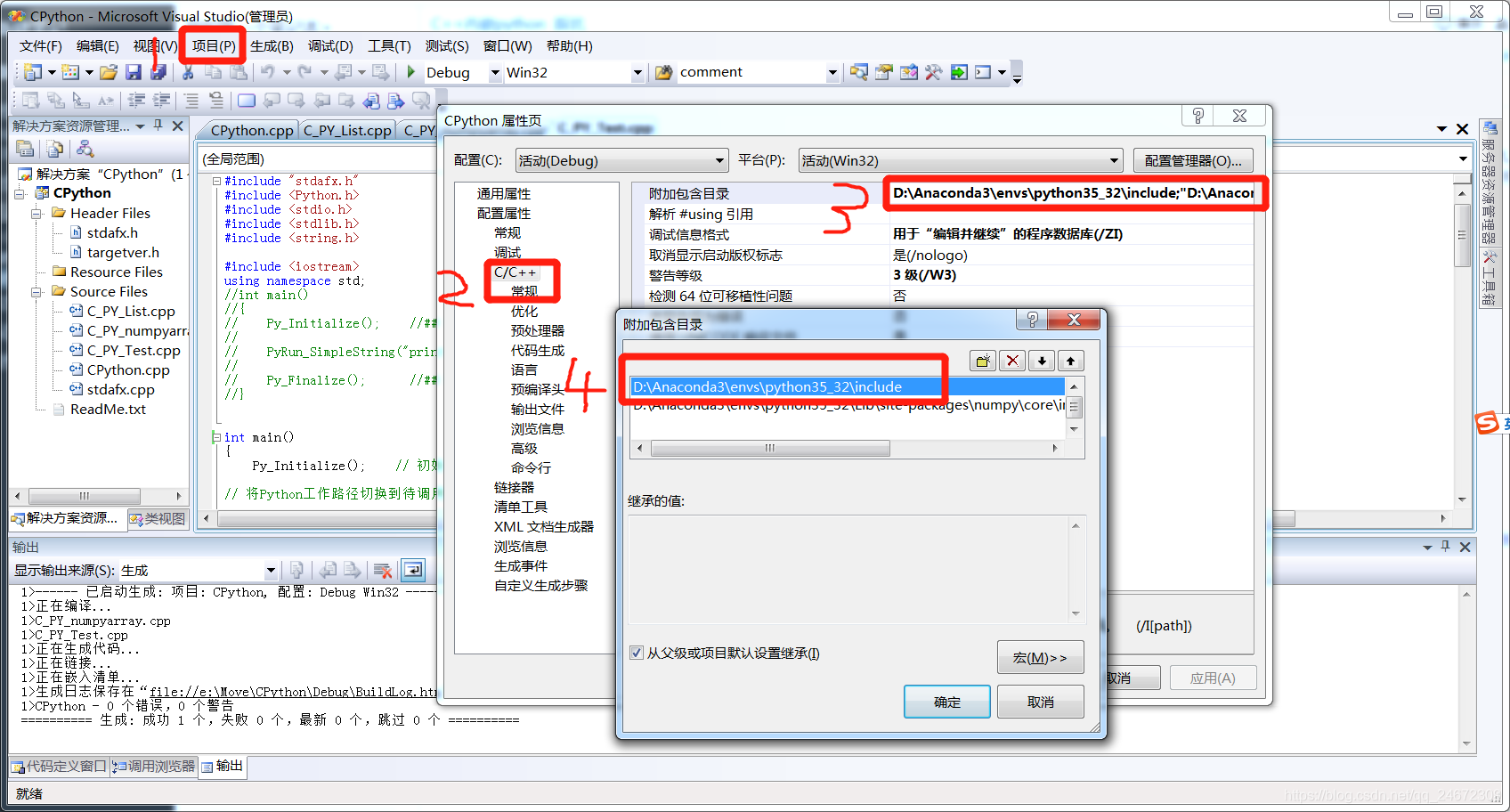This screenshot has width=1510, height=812.
Task: Click the Object Browser toolbar icon
Action: pyautogui.click(x=908, y=72)
